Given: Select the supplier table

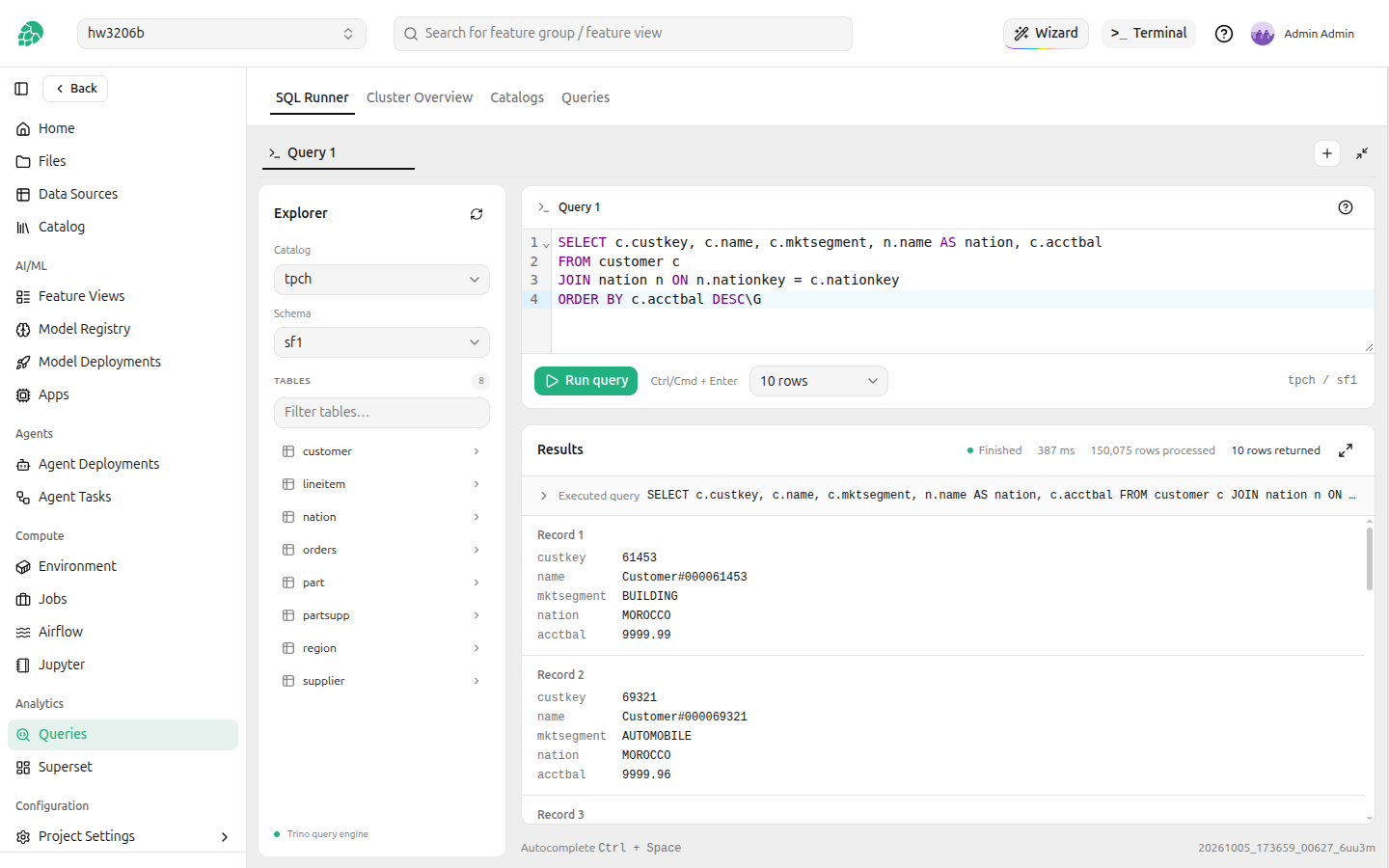Looking at the screenshot, I should click(381, 681).
